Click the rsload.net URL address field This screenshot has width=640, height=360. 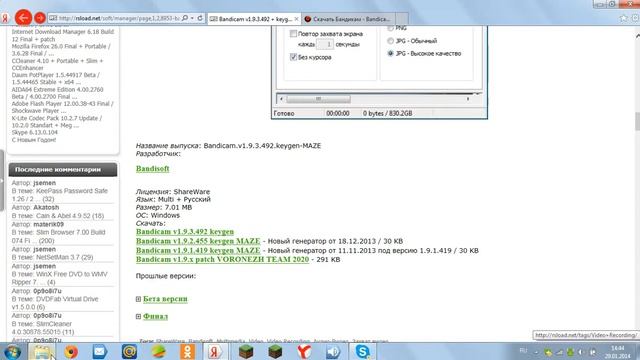pos(119,18)
